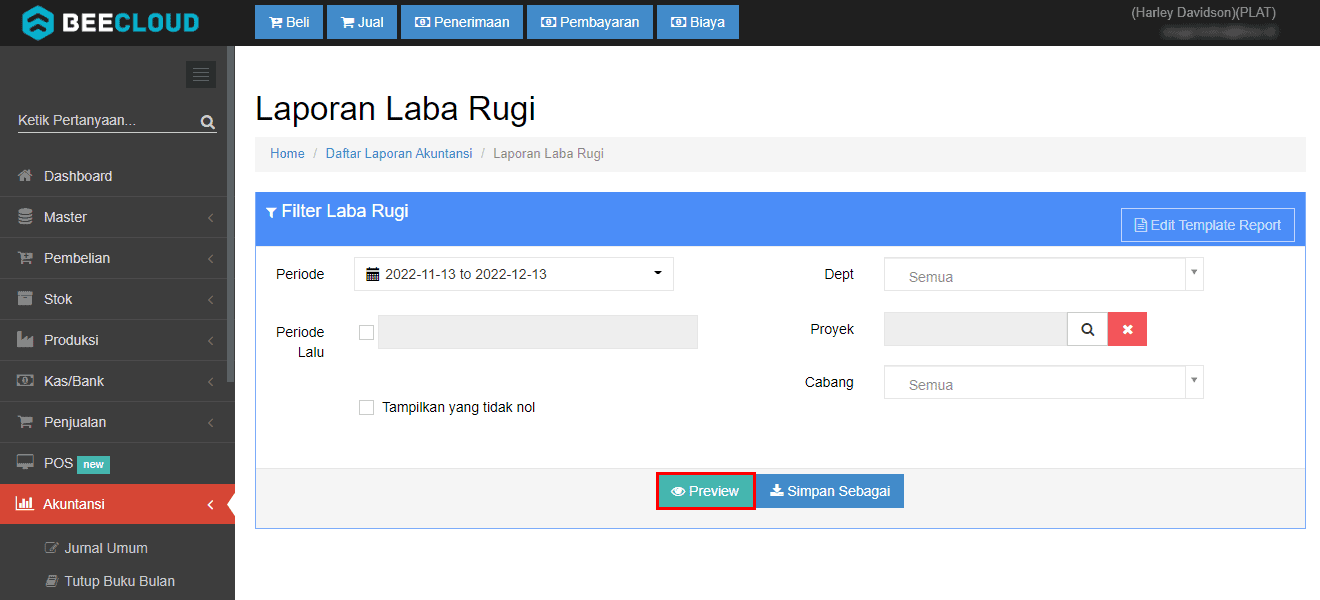Clear Proyek with red X button
Viewport: 1320px width, 600px height.
[1127, 329]
